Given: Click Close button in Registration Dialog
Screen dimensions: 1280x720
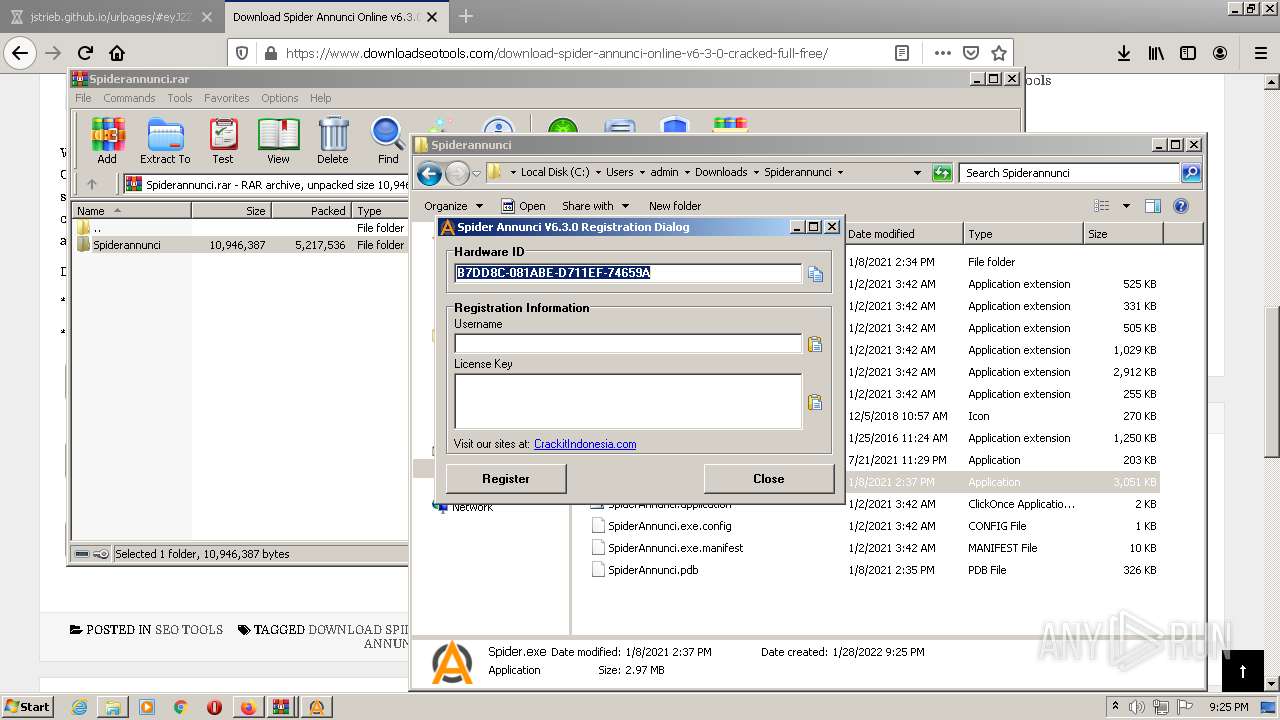Looking at the screenshot, I should [768, 479].
